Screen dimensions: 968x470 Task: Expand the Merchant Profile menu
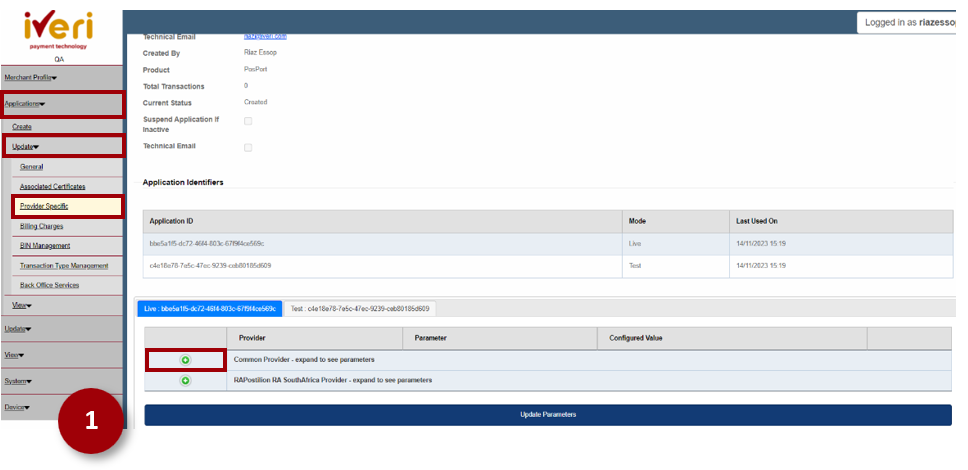[x=31, y=77]
